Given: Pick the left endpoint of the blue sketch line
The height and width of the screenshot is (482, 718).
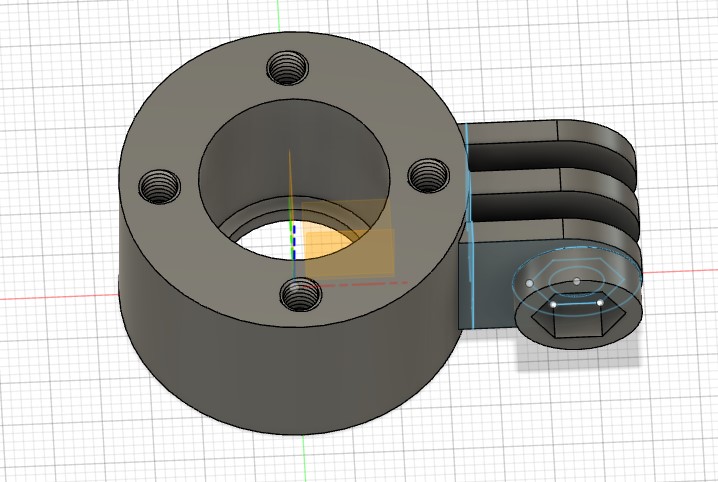Looking at the screenshot, I should click(554, 304).
